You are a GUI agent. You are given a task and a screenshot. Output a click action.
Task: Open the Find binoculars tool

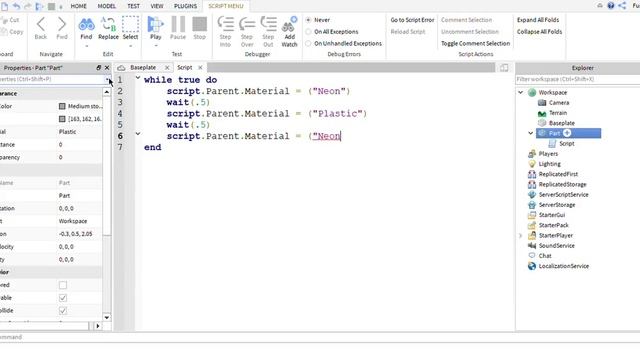86,24
